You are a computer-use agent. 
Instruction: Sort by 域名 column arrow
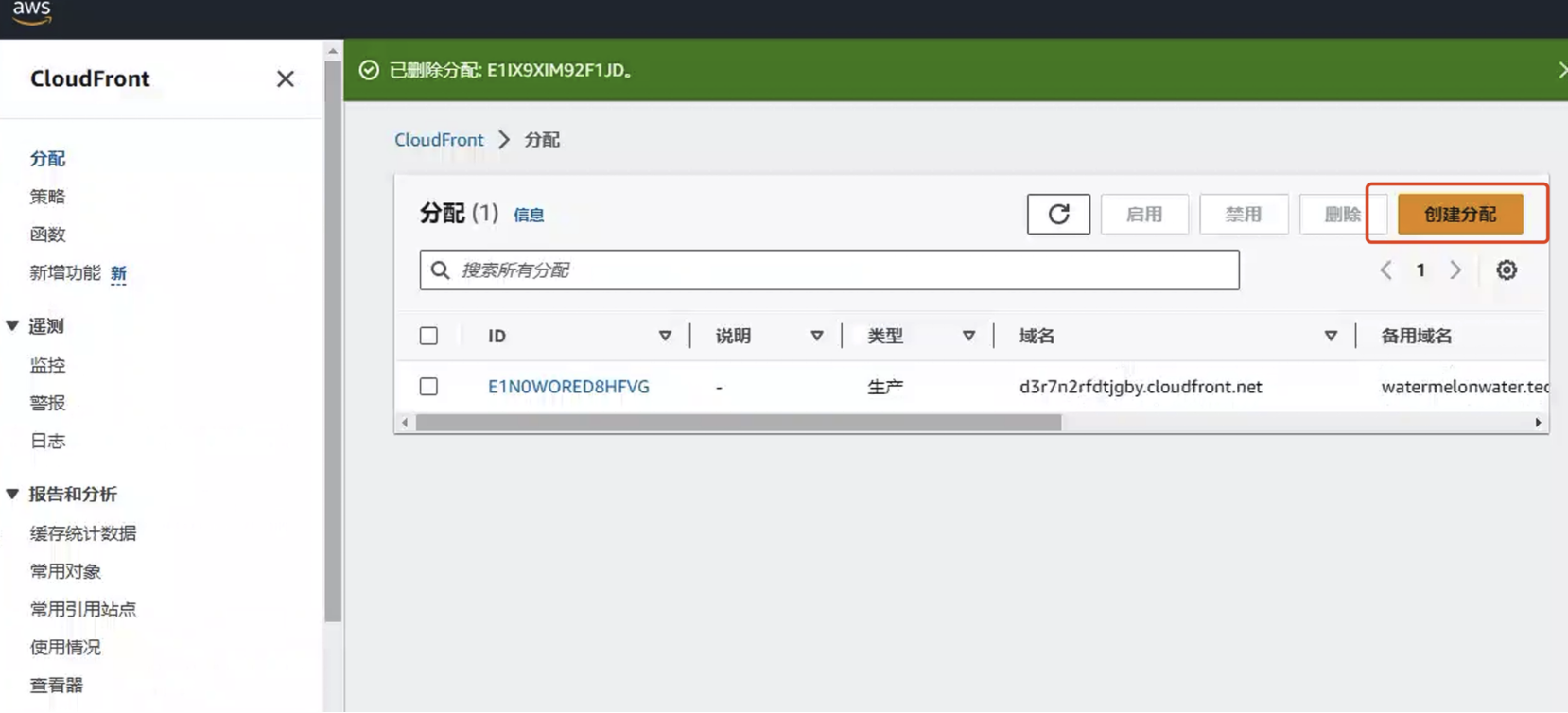point(1331,336)
